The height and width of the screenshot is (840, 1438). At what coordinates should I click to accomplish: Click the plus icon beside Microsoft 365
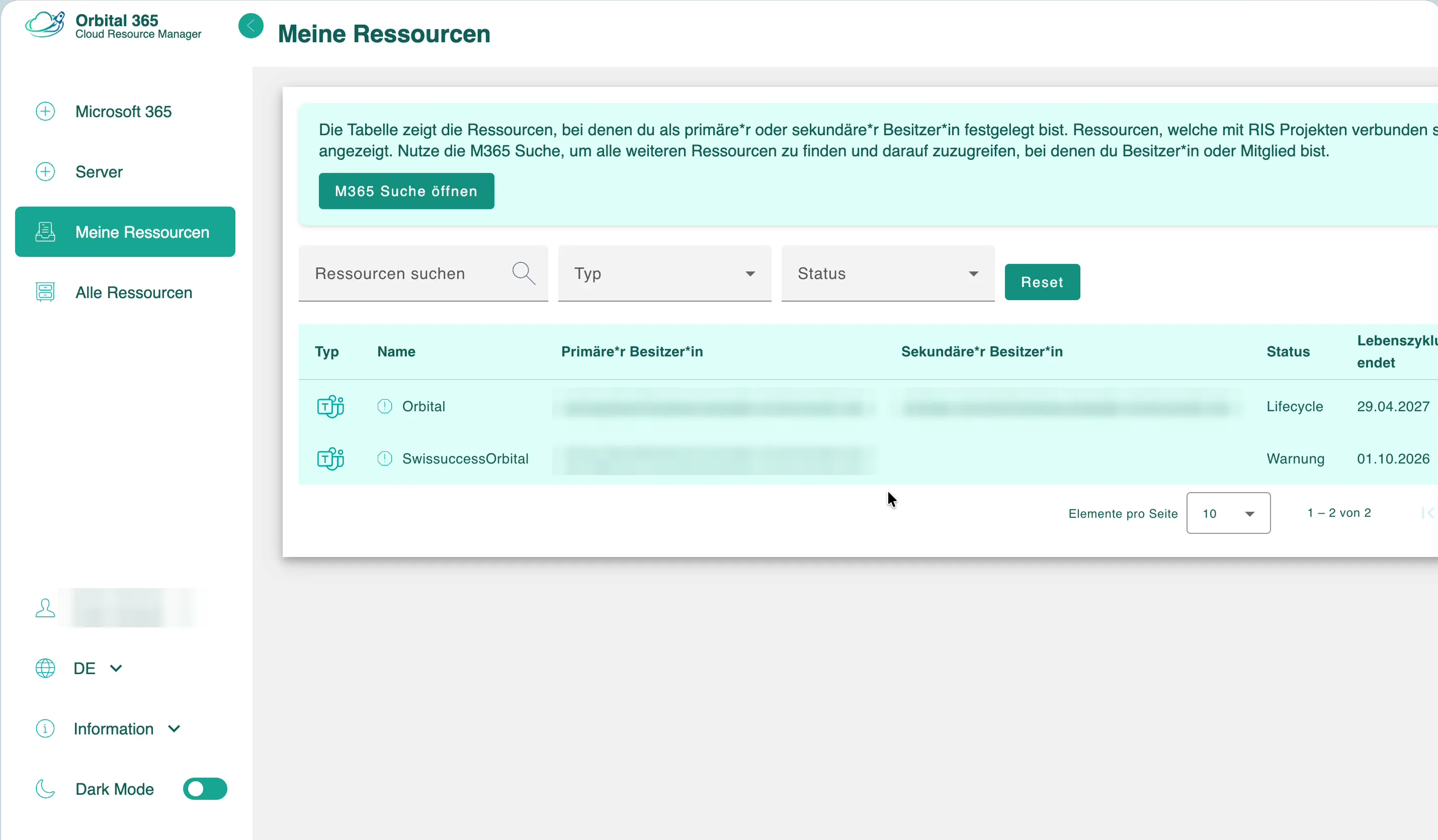pos(45,111)
